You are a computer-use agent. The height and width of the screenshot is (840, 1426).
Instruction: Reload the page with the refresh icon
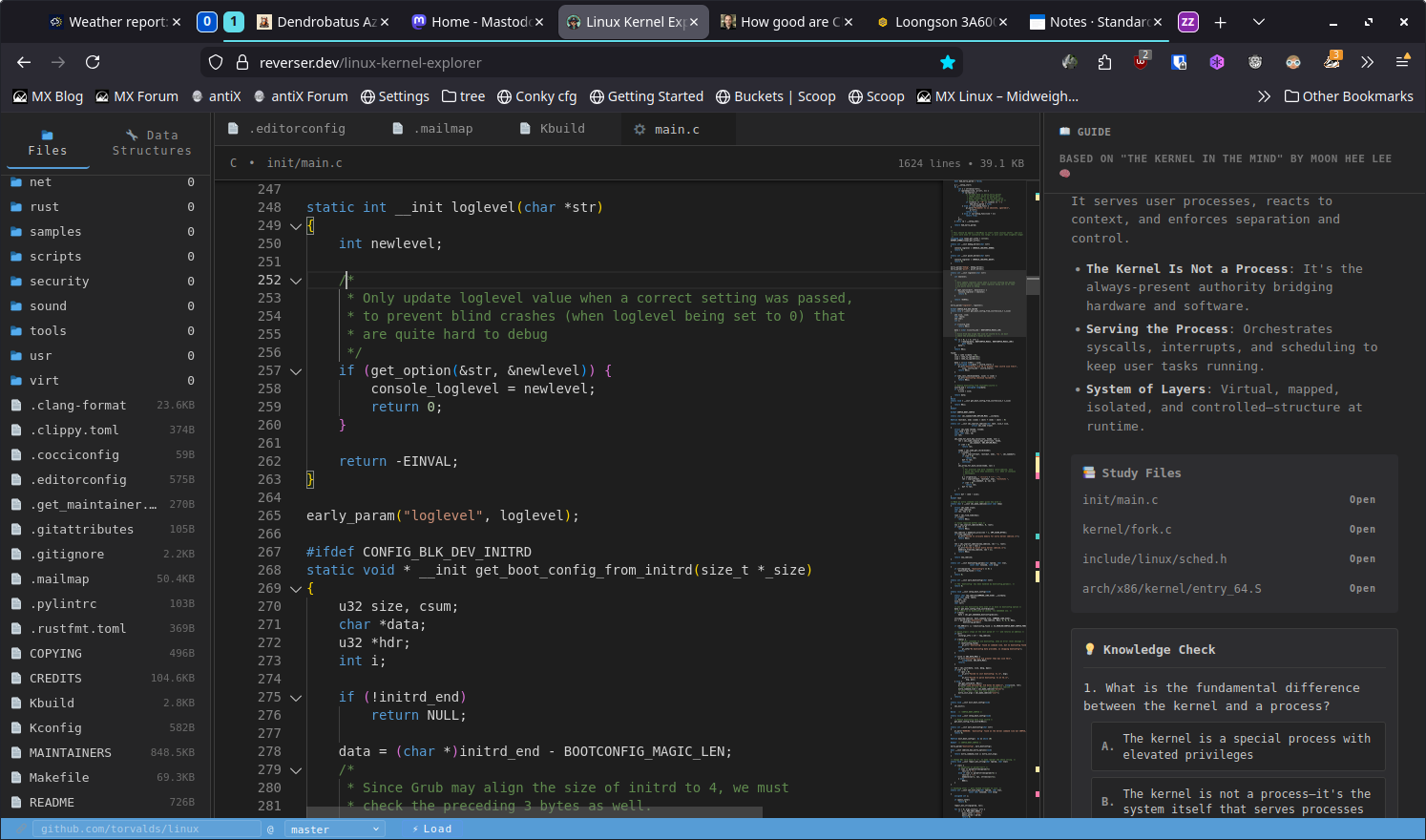coord(93,62)
